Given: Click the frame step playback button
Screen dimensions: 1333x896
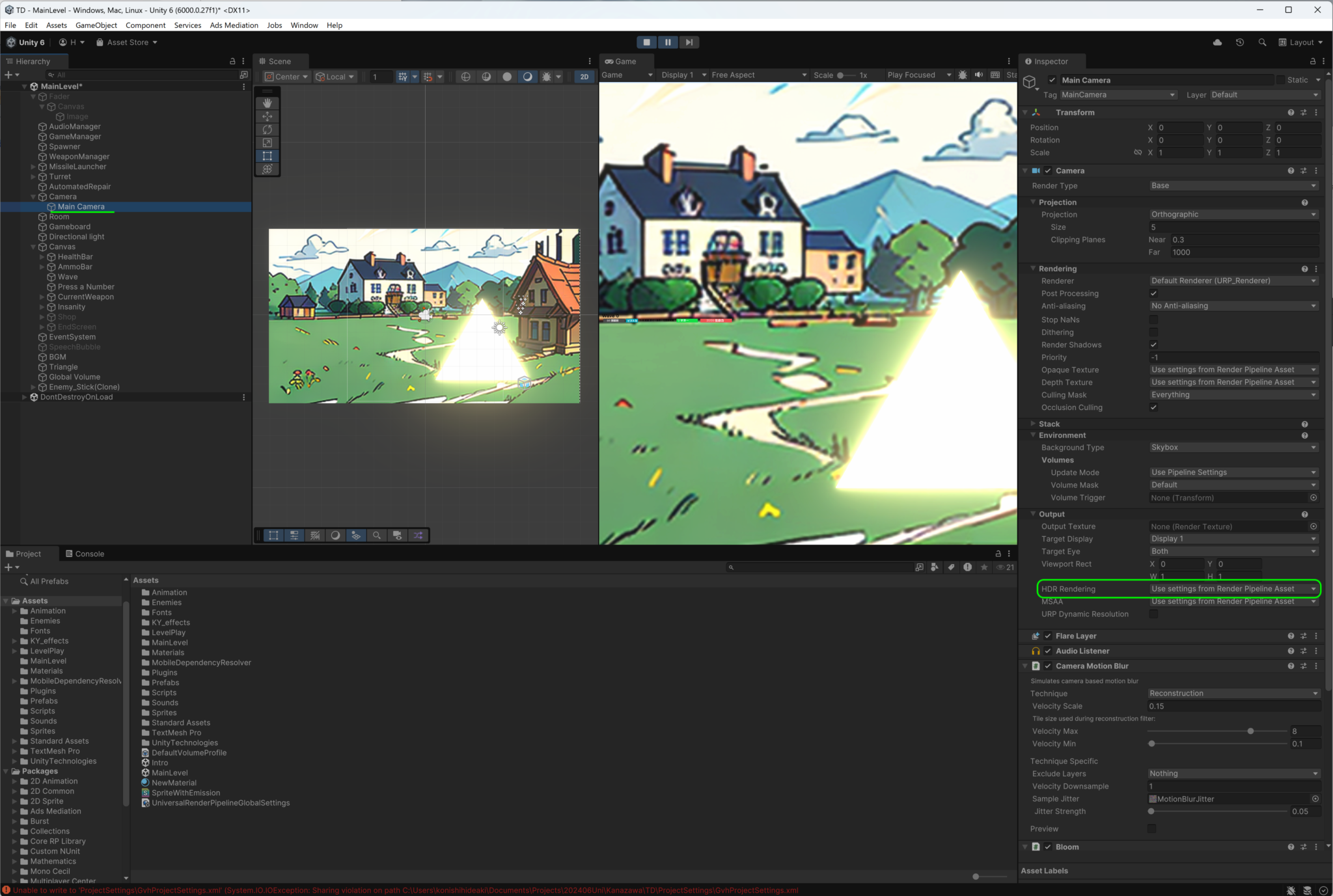Looking at the screenshot, I should point(689,42).
